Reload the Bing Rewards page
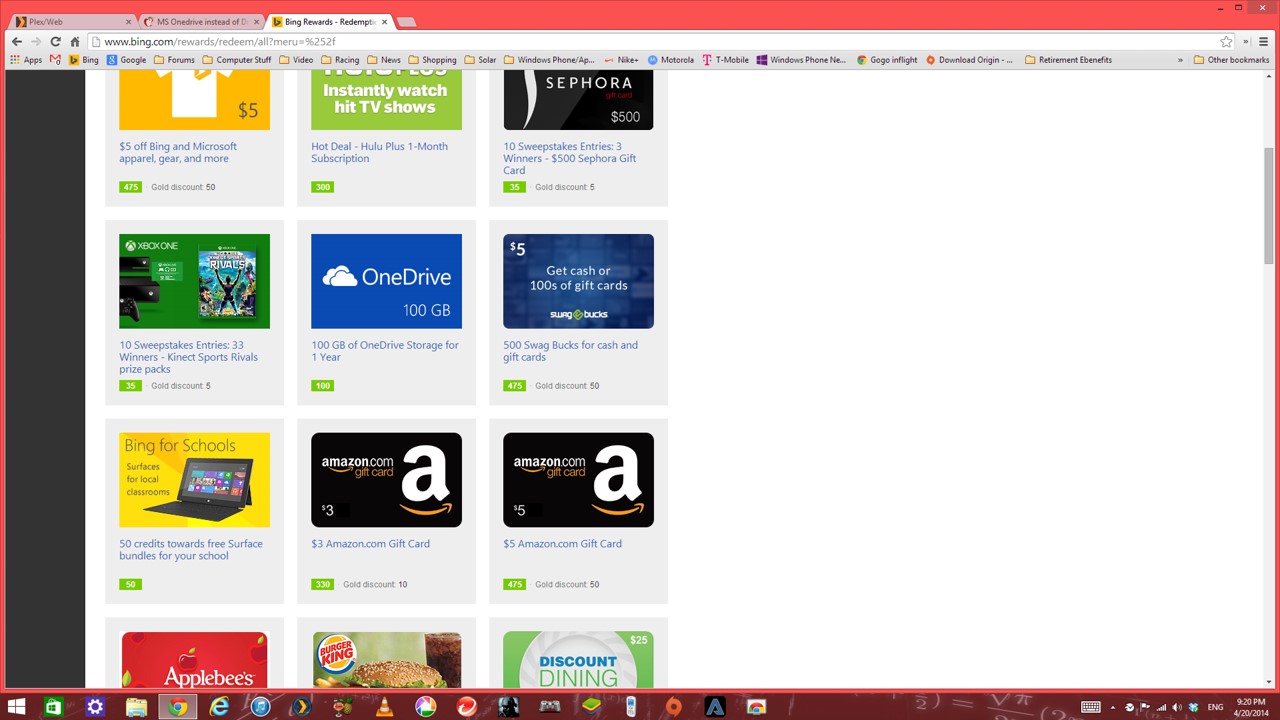This screenshot has width=1280, height=720. [55, 42]
